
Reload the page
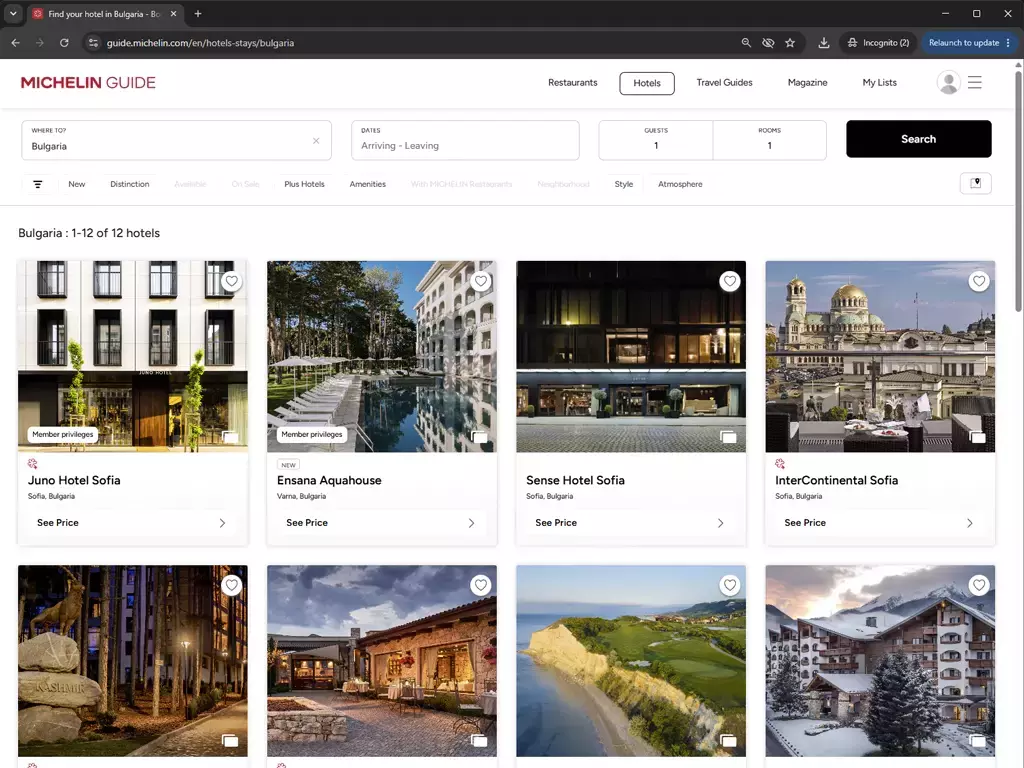click(x=64, y=43)
